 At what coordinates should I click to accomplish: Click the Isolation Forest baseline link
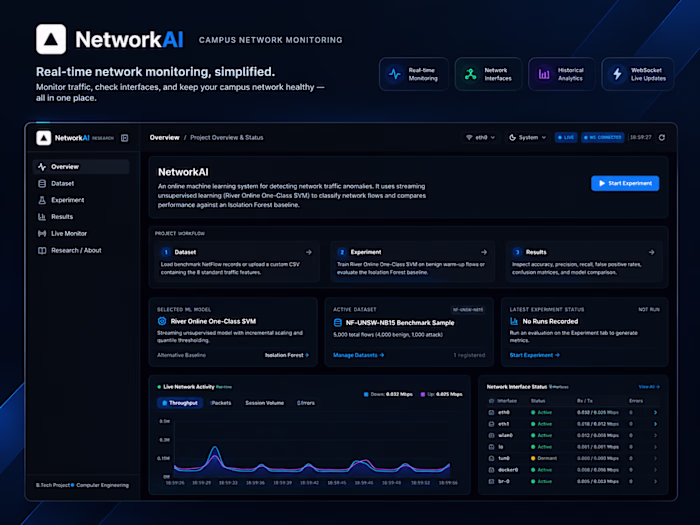coord(287,355)
